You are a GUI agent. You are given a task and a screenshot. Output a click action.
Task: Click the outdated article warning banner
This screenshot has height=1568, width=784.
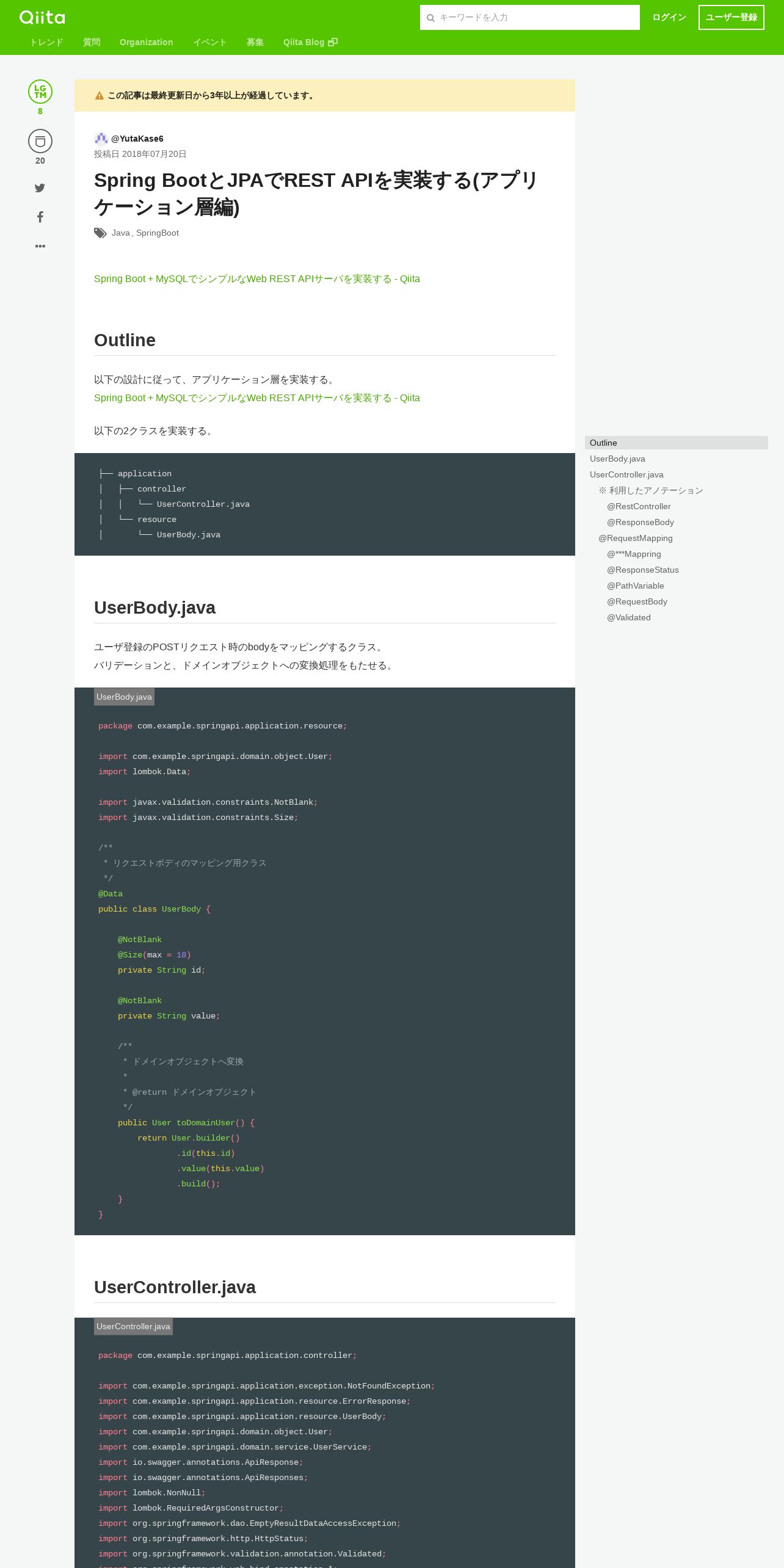pyautogui.click(x=325, y=95)
